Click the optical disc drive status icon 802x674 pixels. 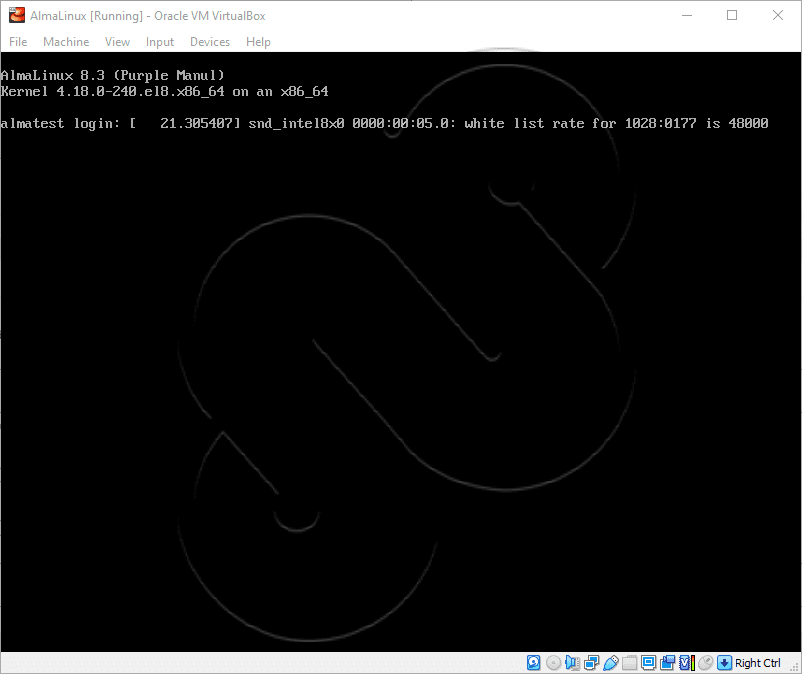pos(553,663)
